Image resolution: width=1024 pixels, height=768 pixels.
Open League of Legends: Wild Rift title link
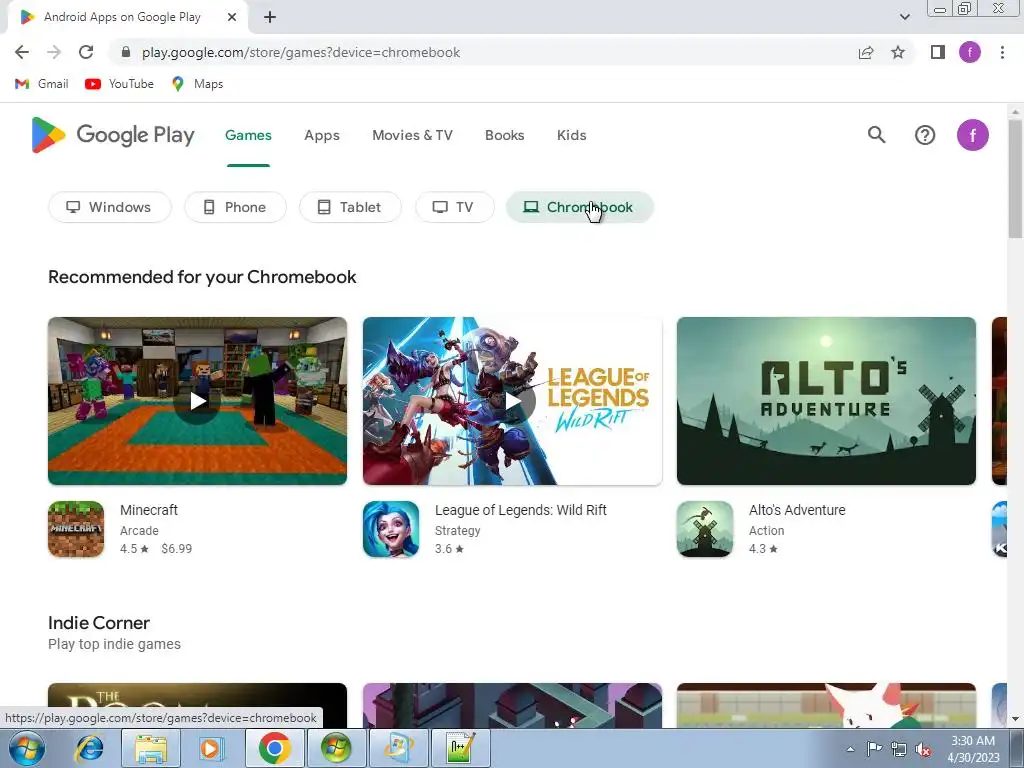click(x=520, y=510)
